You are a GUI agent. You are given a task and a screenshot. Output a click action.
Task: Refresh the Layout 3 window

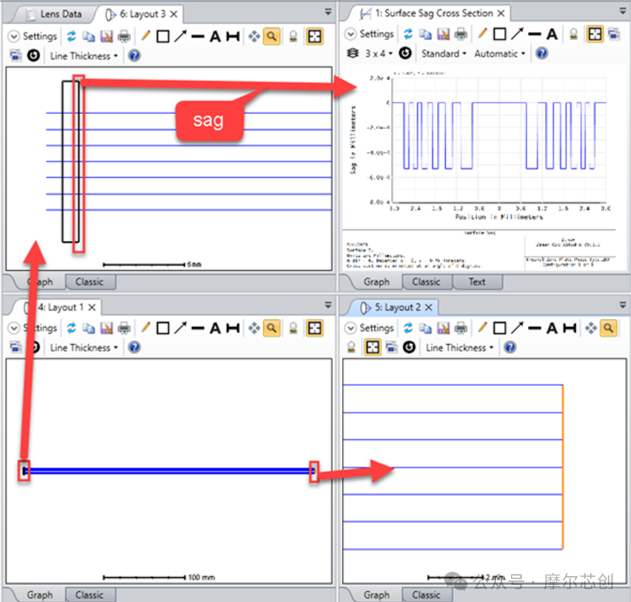click(71, 36)
